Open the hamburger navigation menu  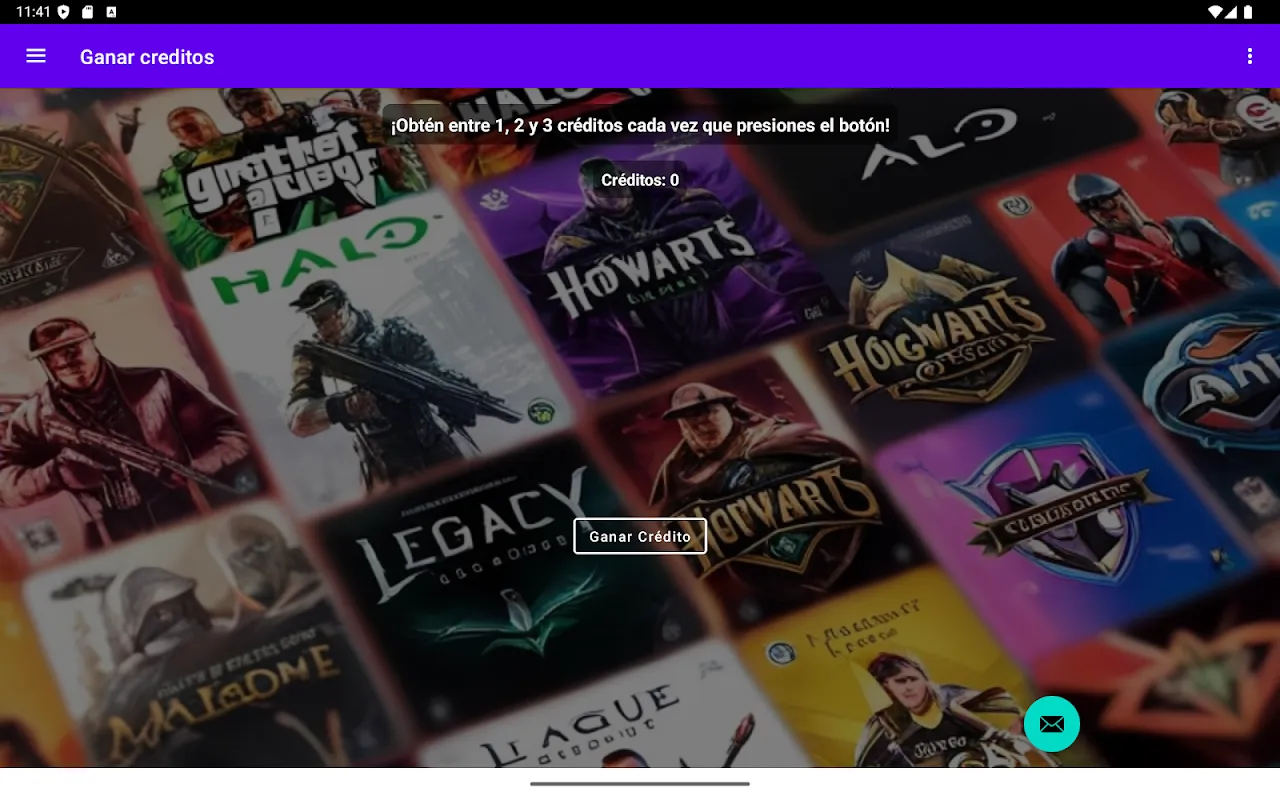(x=36, y=56)
